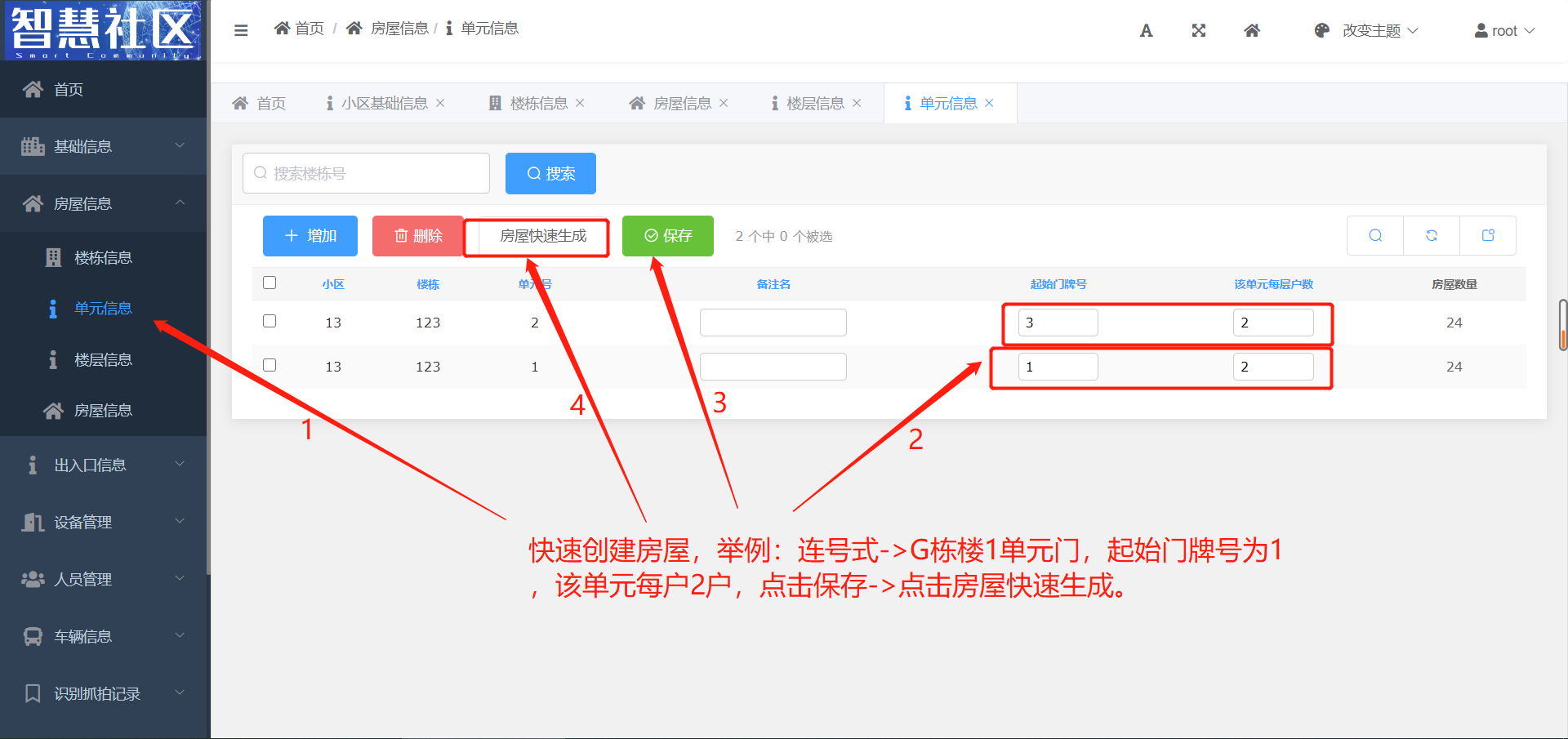The image size is (1568, 739).
Task: Click the refresh icon in table toolbar
Action: pyautogui.click(x=1431, y=236)
